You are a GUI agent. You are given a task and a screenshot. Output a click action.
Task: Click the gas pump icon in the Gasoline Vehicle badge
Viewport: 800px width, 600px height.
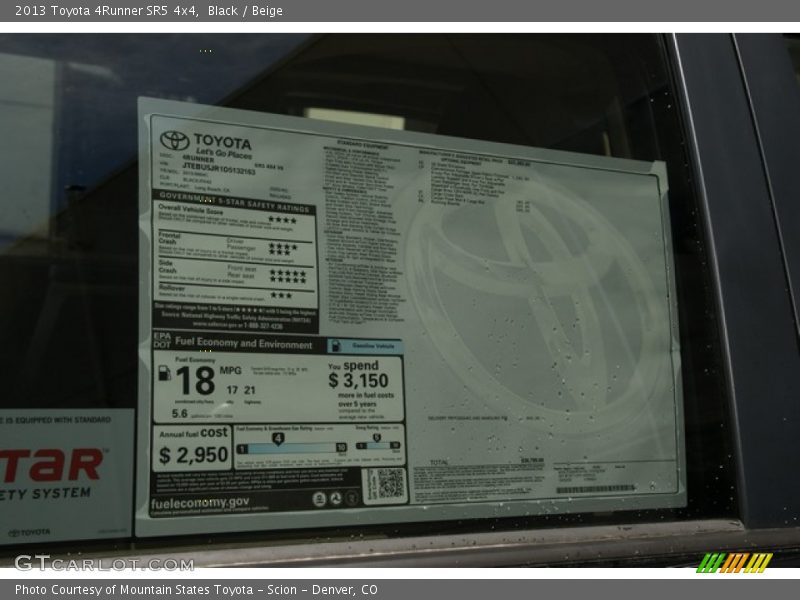click(335, 346)
